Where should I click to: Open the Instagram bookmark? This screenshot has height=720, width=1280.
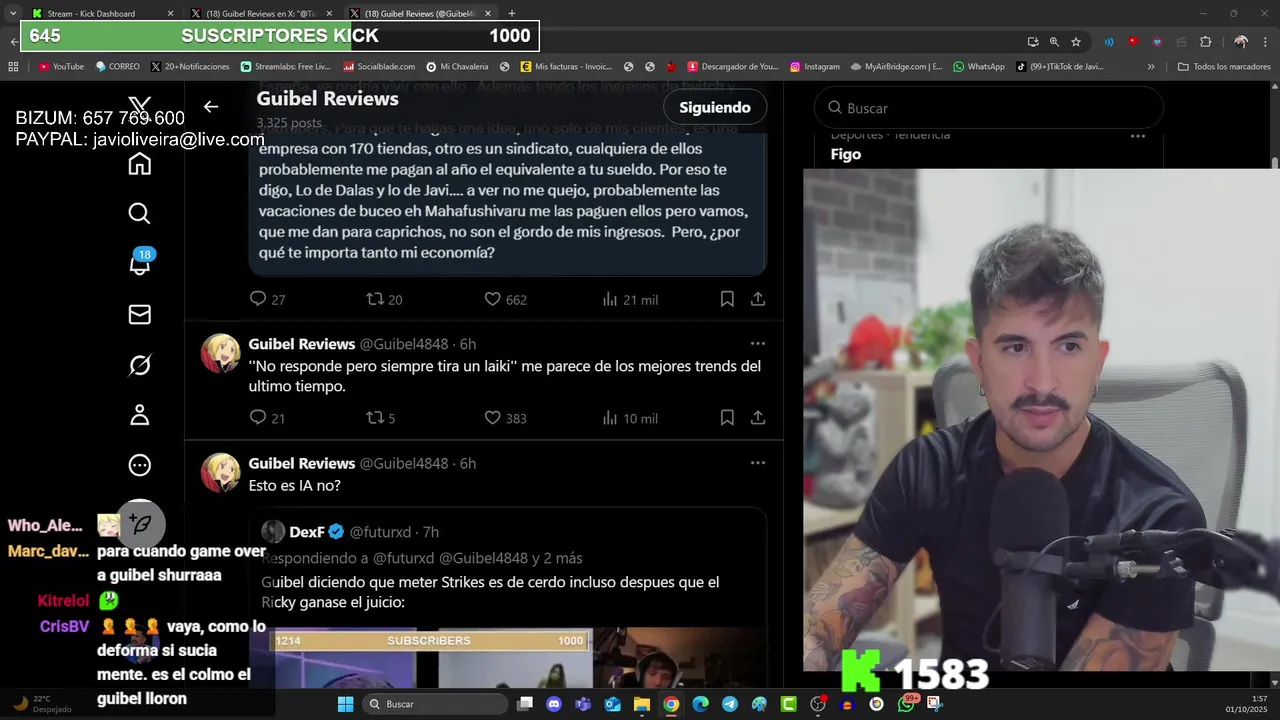pyautogui.click(x=815, y=67)
